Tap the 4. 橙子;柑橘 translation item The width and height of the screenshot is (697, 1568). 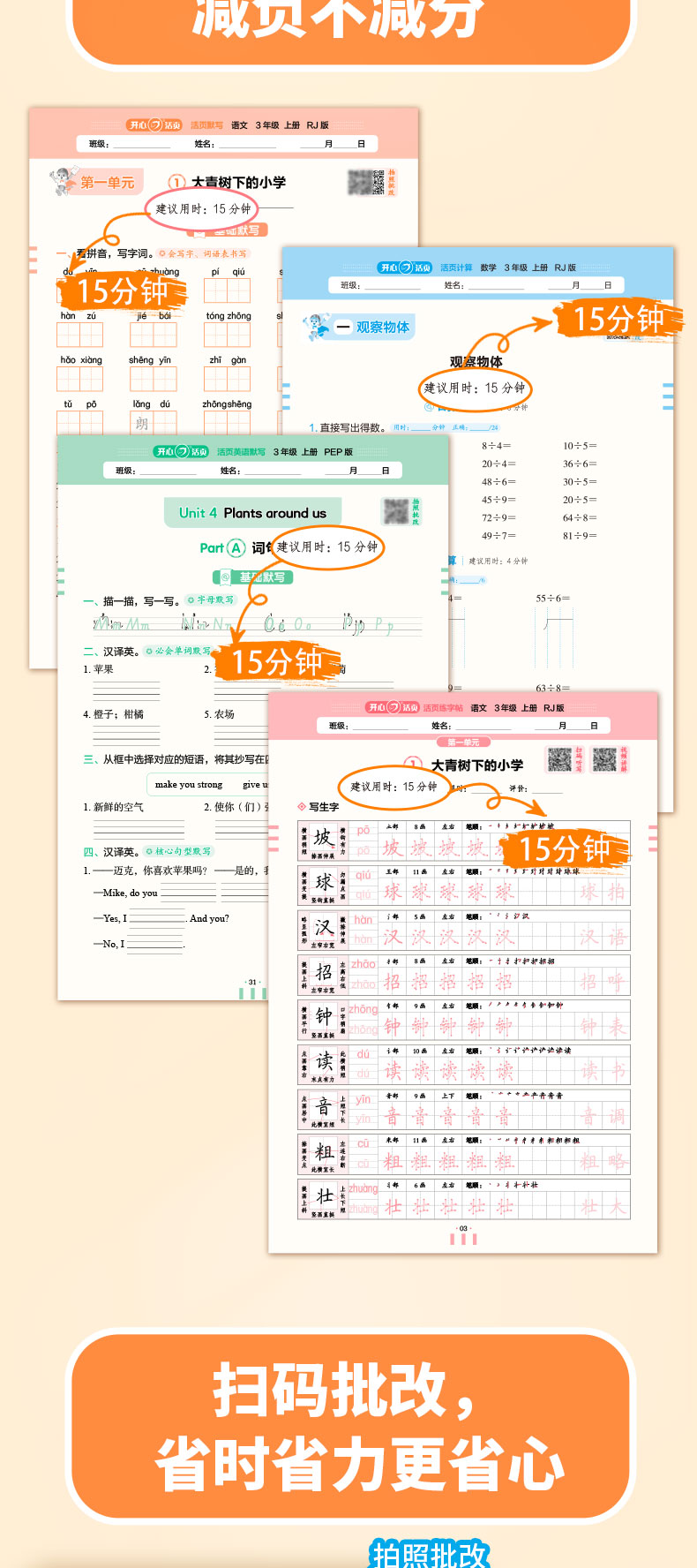(x=113, y=714)
